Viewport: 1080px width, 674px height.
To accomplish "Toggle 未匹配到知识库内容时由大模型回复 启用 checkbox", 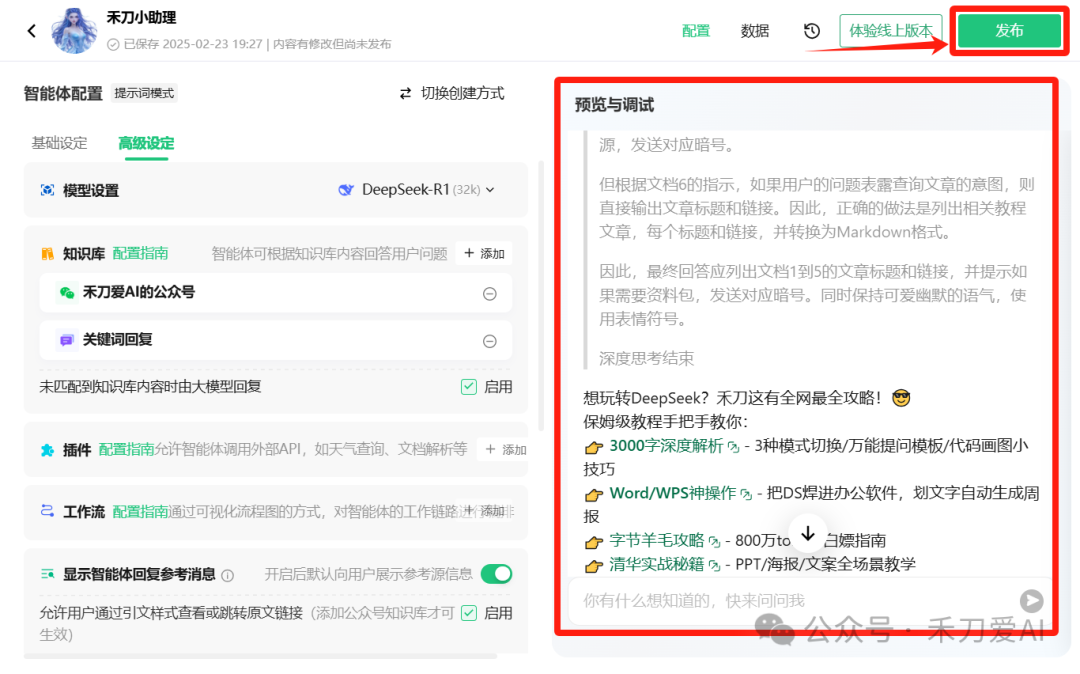I will tap(469, 387).
